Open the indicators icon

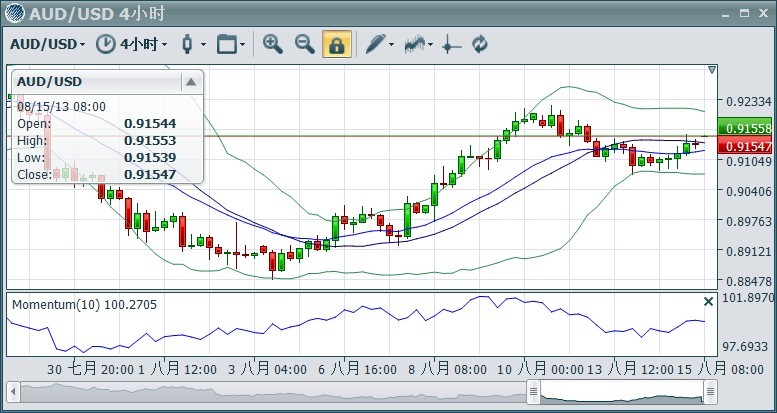pyautogui.click(x=415, y=45)
